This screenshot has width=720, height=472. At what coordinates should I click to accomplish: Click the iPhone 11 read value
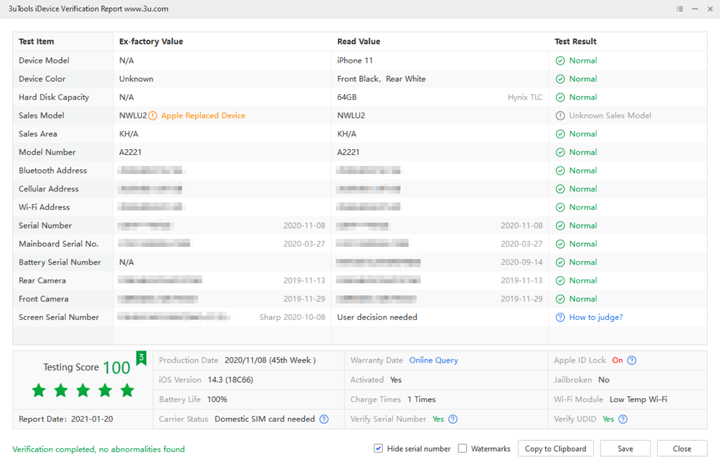point(355,61)
